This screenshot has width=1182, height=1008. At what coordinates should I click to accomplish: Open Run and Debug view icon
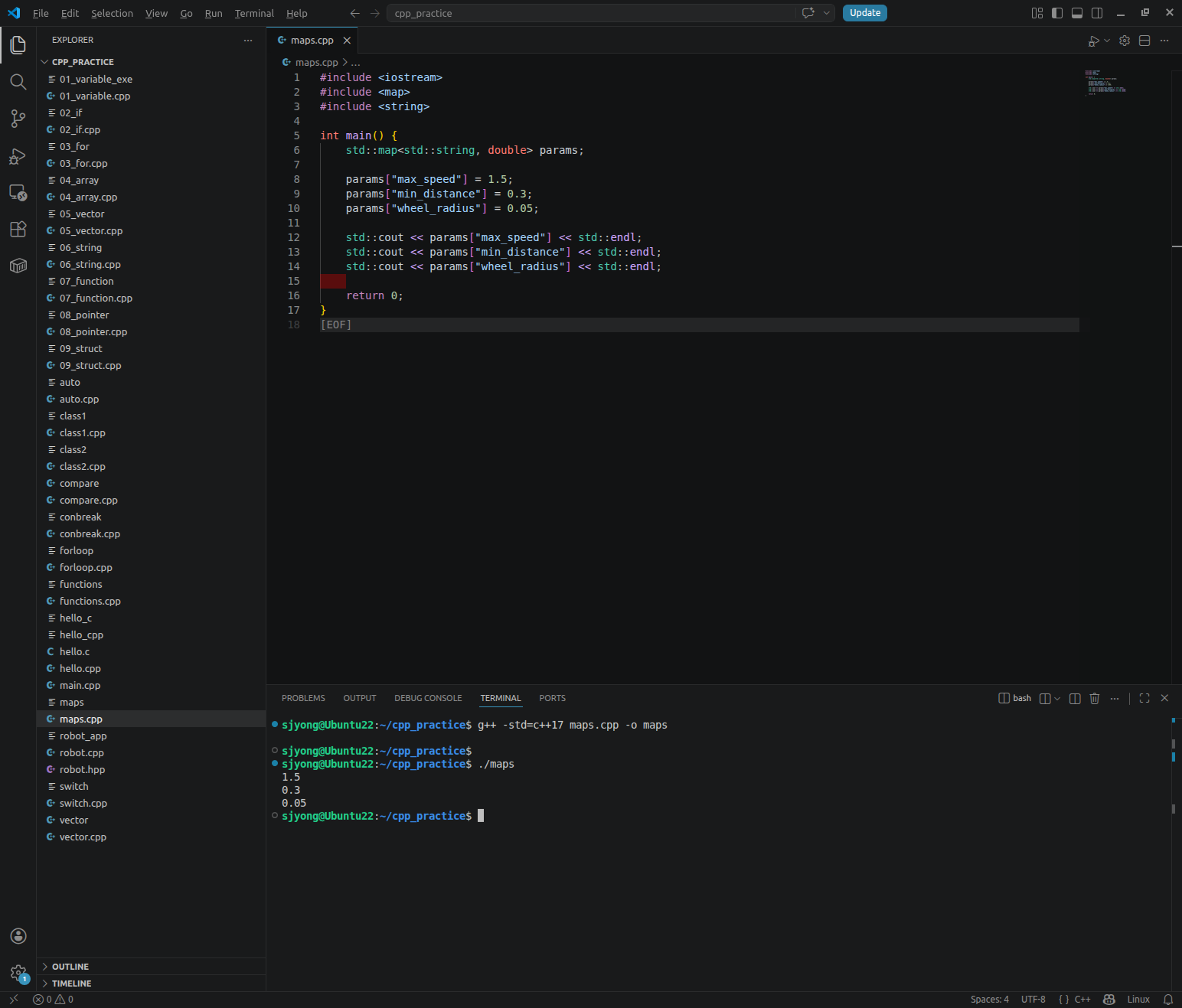[x=18, y=156]
